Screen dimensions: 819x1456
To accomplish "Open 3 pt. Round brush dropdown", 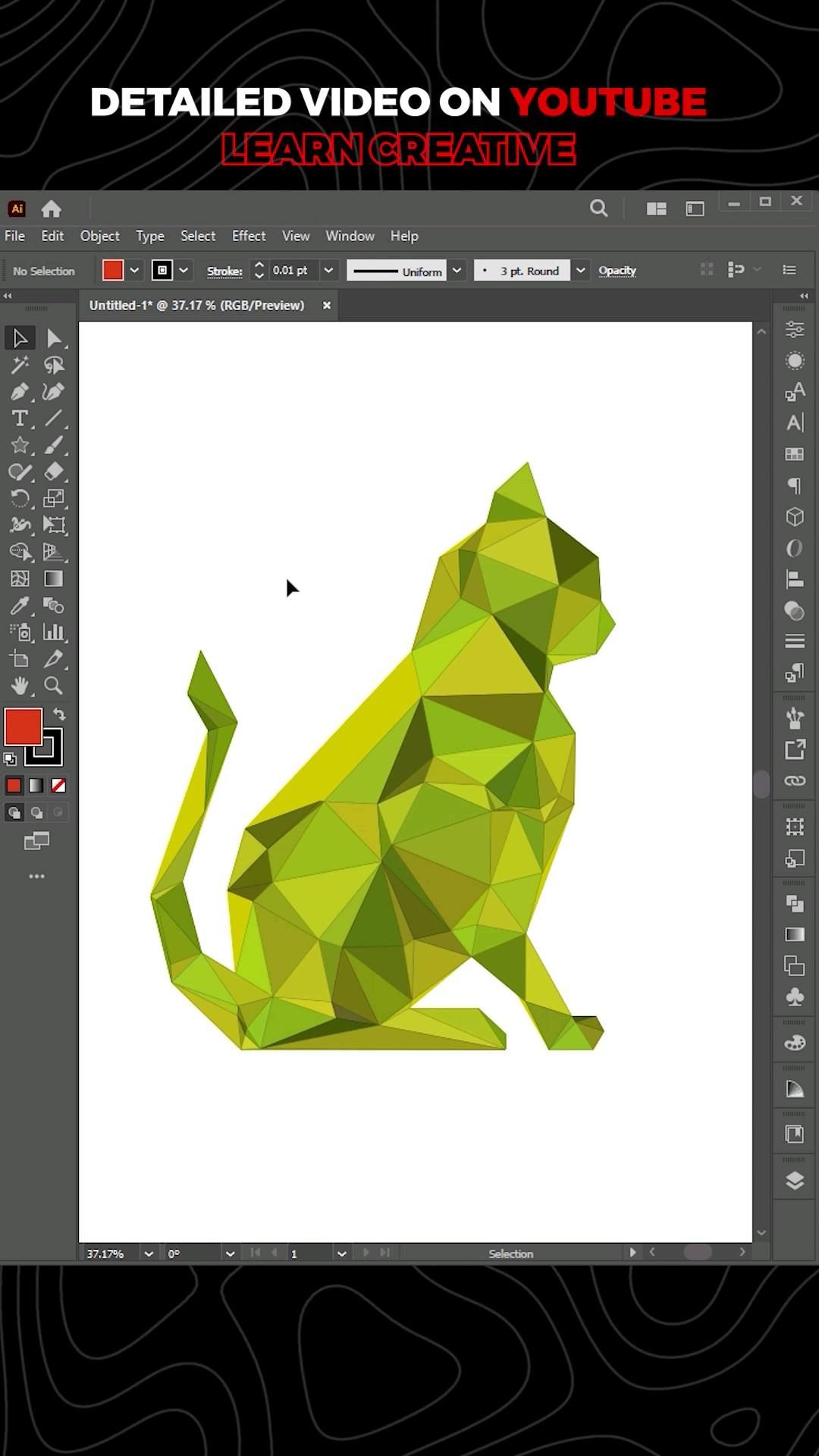I will tap(580, 271).
